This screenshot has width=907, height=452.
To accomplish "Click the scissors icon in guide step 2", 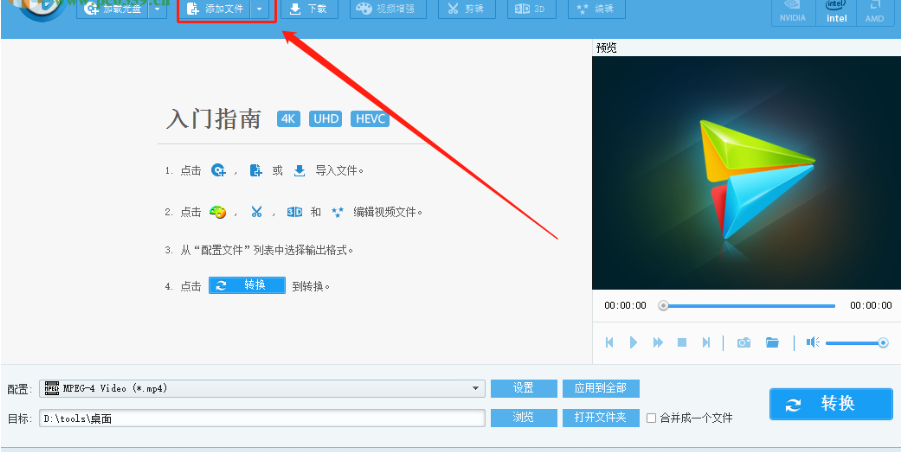I will (x=256, y=212).
